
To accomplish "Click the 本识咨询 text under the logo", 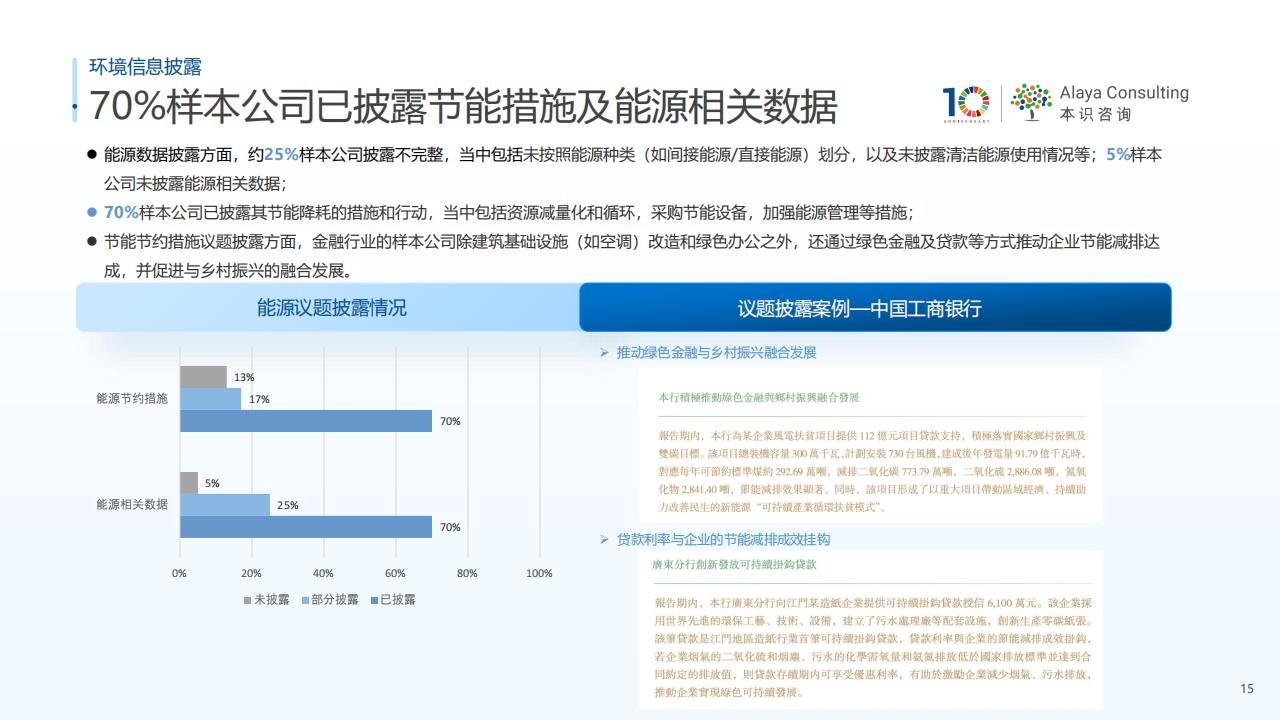I will pos(1095,114).
